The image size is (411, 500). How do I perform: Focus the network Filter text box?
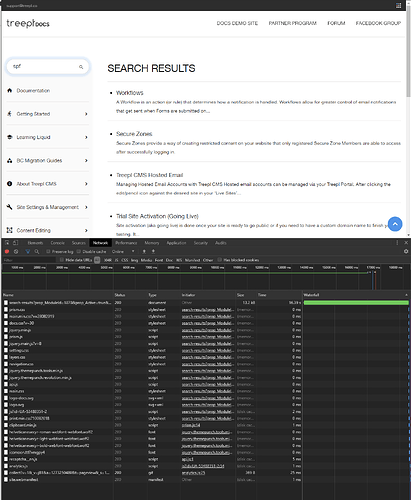pos(29,260)
